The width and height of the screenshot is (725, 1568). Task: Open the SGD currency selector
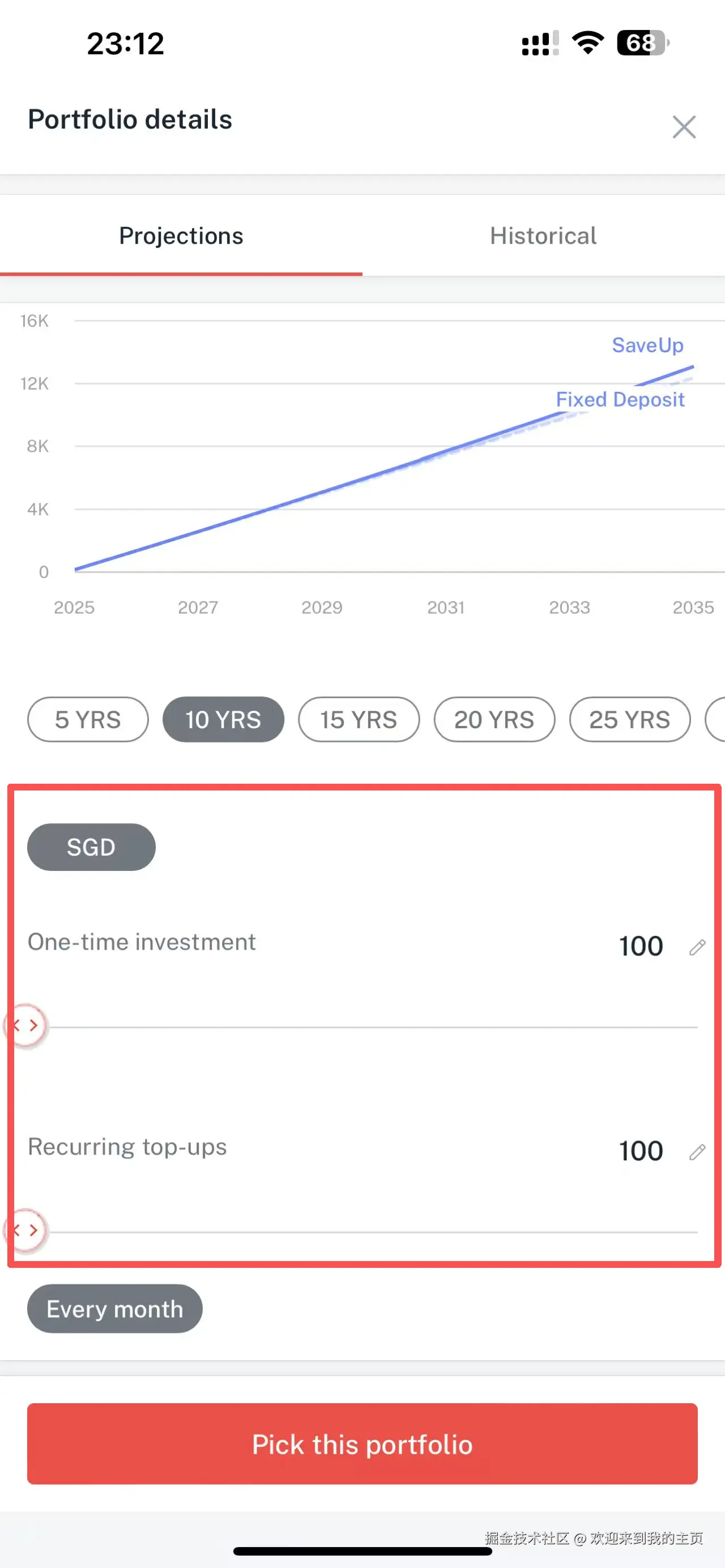[91, 847]
